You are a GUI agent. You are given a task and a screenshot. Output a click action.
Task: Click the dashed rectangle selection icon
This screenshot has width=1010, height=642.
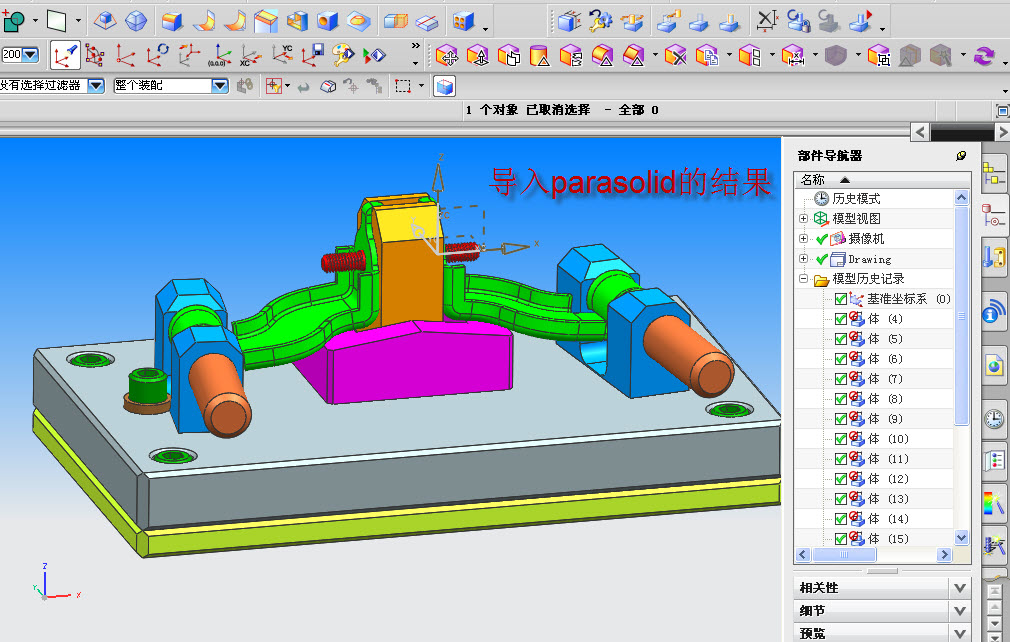403,86
